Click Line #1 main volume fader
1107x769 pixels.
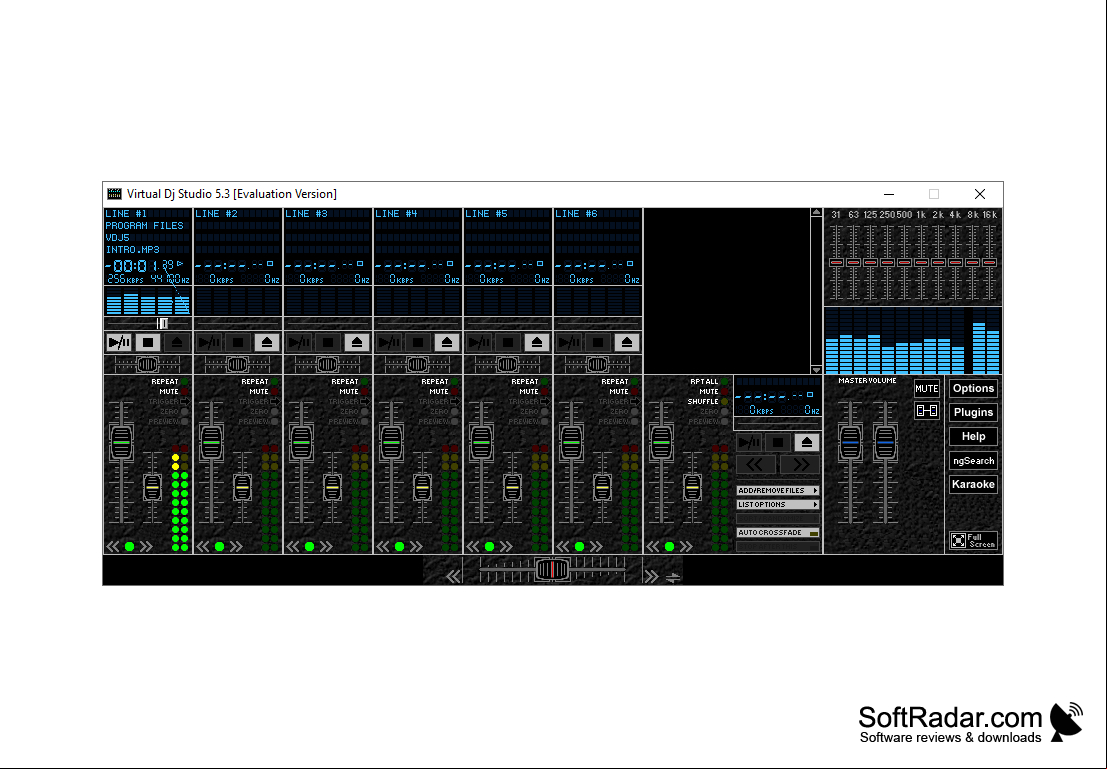coord(121,443)
